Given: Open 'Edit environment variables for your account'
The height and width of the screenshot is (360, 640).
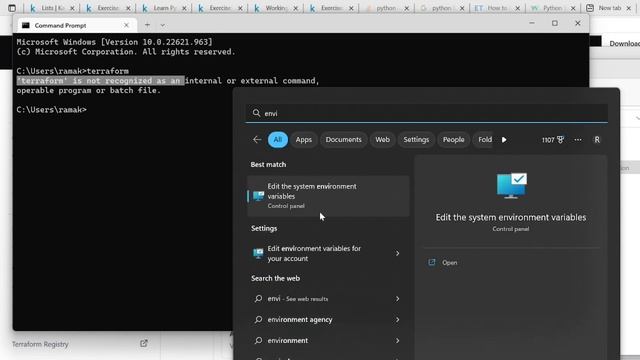Looking at the screenshot, I should point(314,253).
